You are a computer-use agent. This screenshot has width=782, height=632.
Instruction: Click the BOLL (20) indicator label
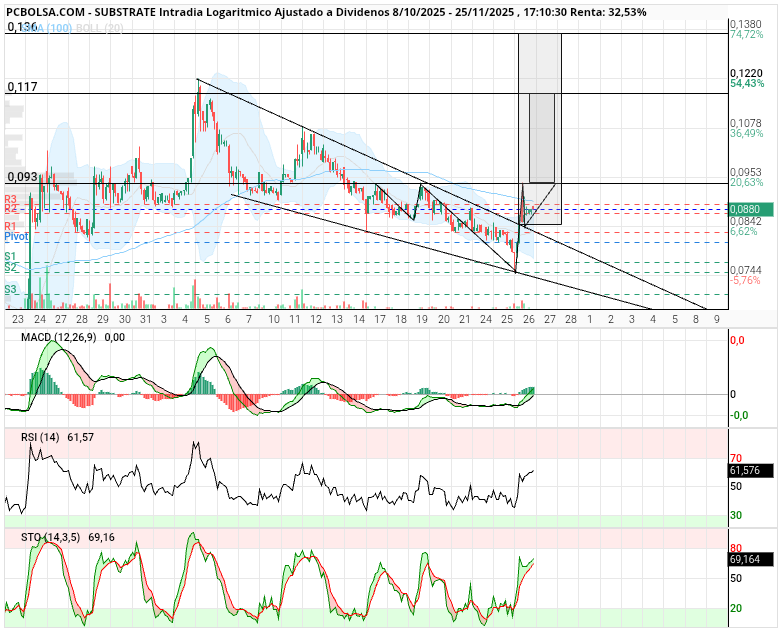[x=100, y=31]
